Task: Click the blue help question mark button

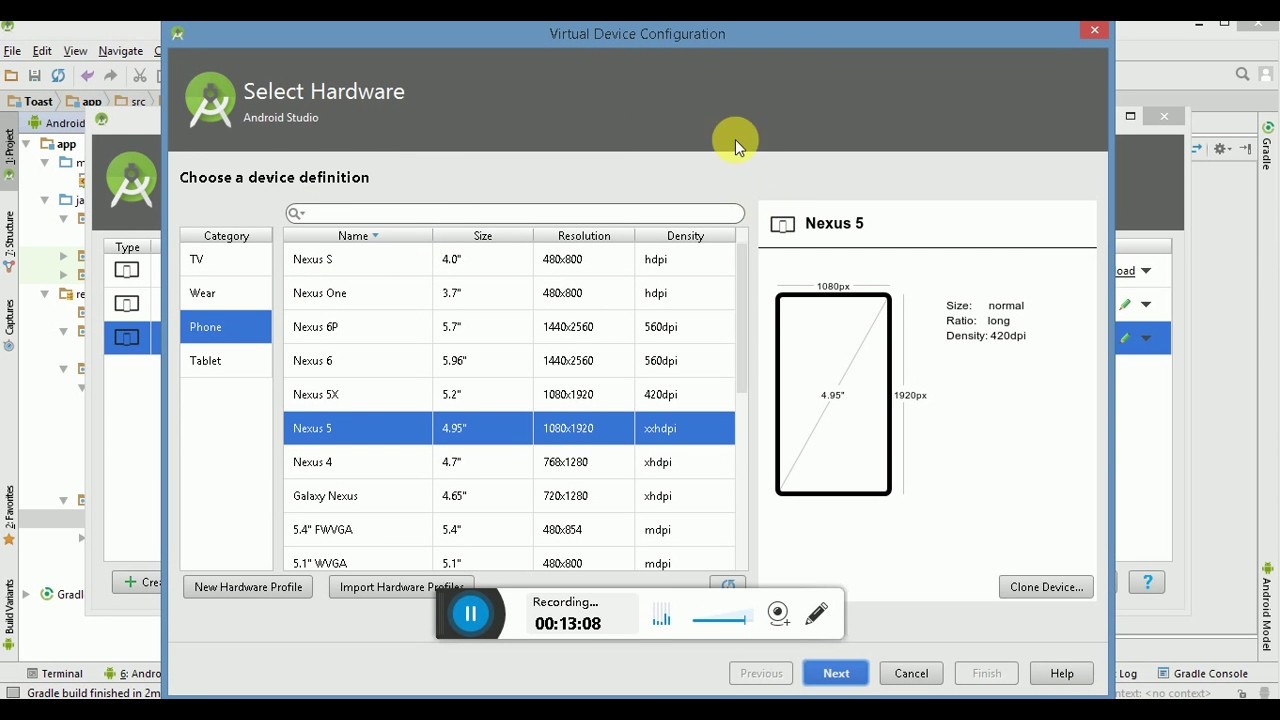Action: pyautogui.click(x=1147, y=582)
